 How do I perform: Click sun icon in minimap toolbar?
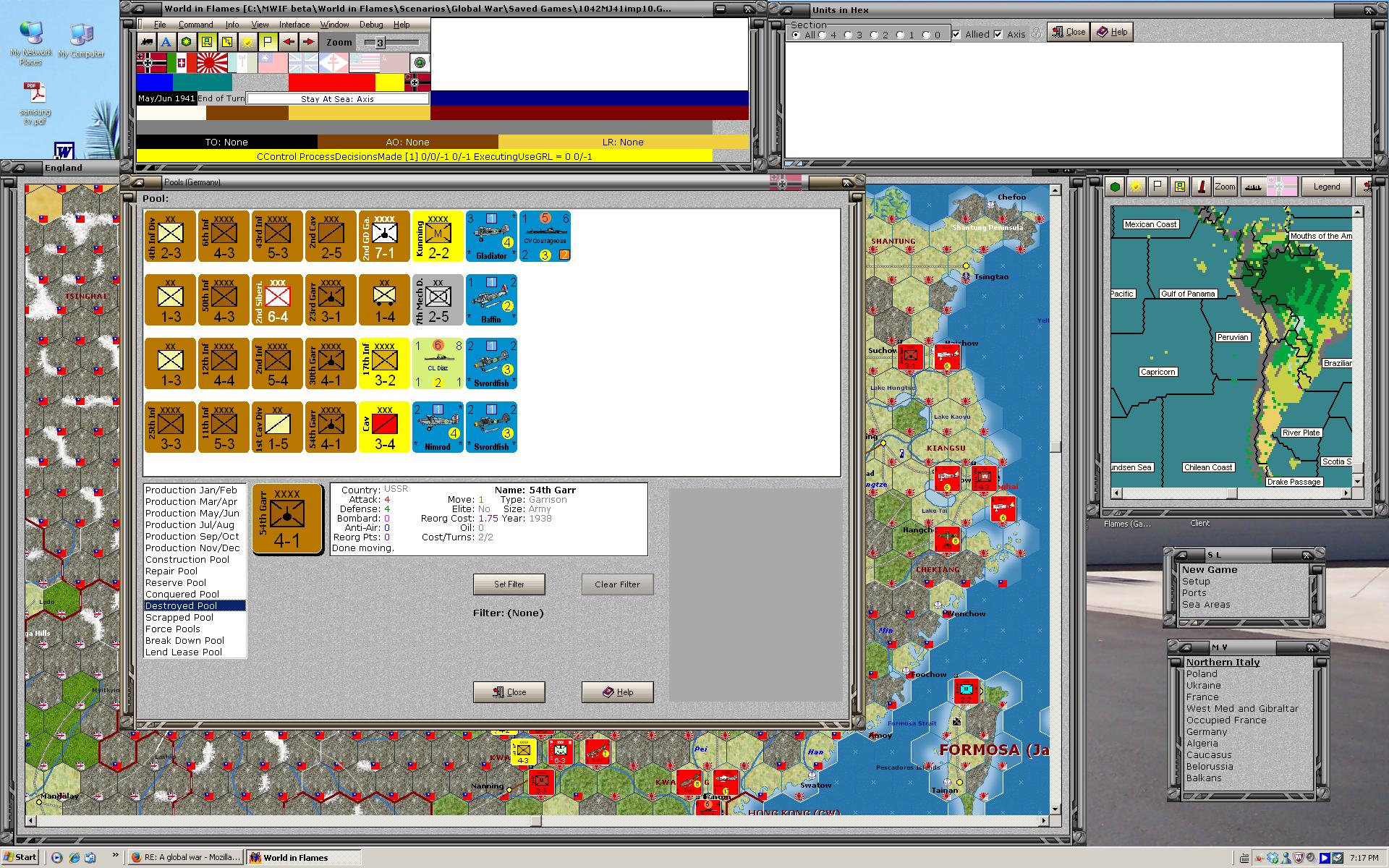(1137, 187)
